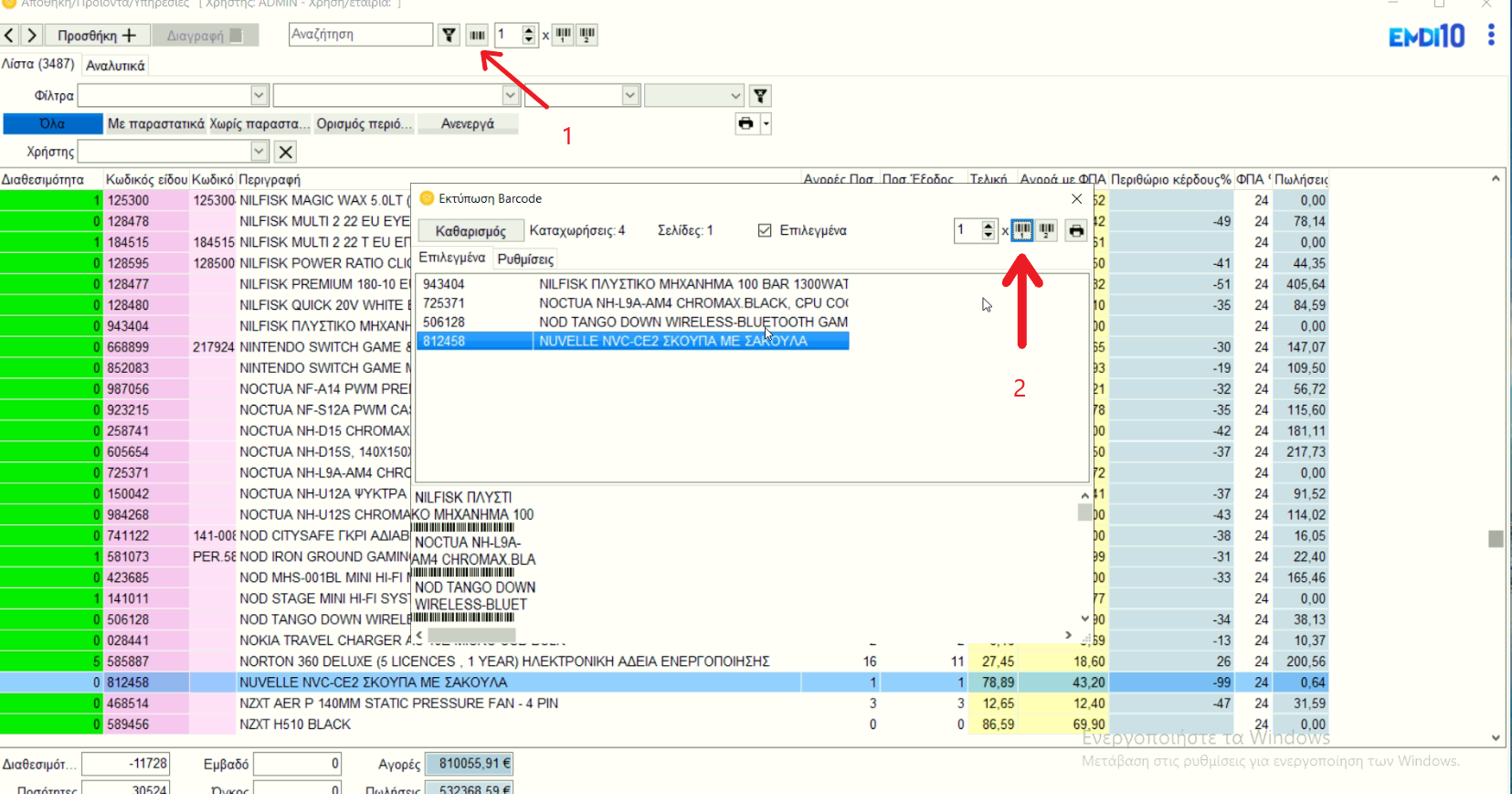Open the three-dot menu near EMDI10 logo
The image size is (1512, 794).
pyautogui.click(x=1491, y=36)
